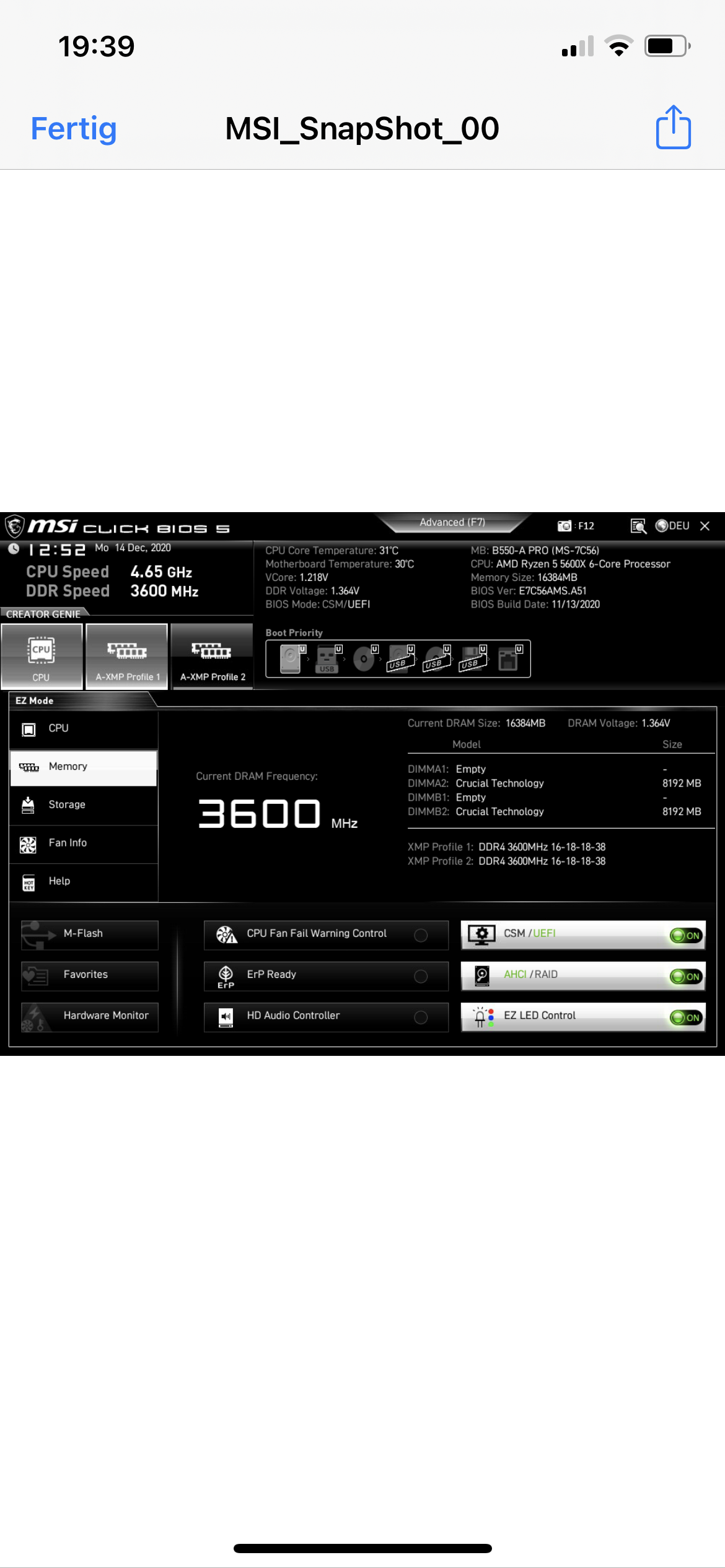Viewport: 725px width, 1568px height.
Task: Open the BIOS search icon
Action: 638,526
